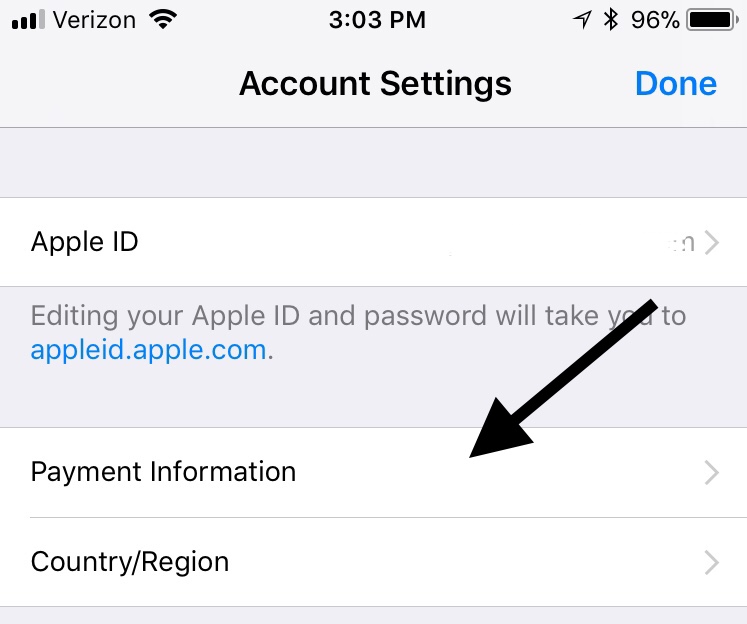Viewport: 747px width, 624px height.
Task: Tap the Bluetooth status icon
Action: click(611, 20)
